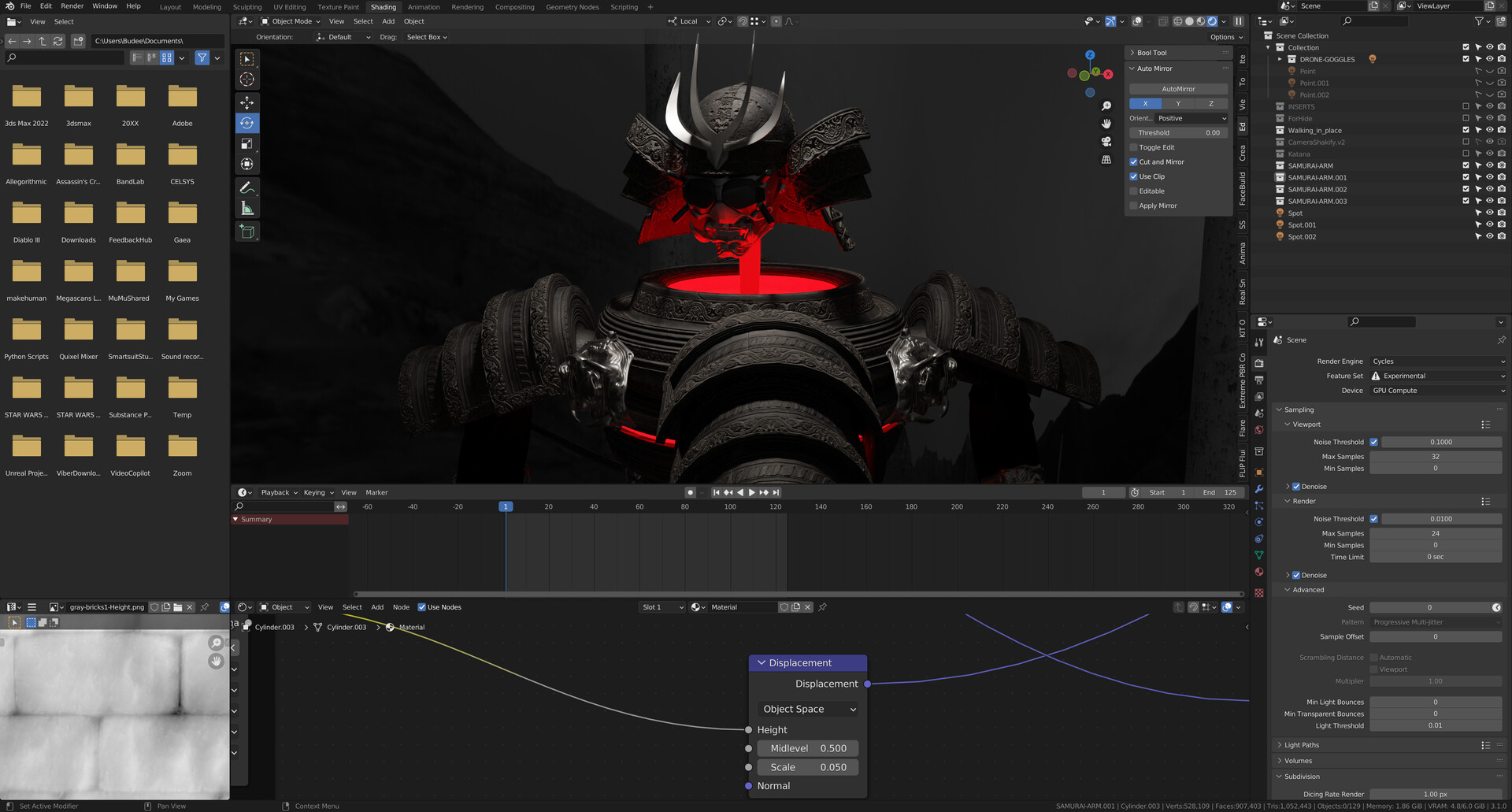This screenshot has width=1512, height=812.
Task: Activate the Rotate tool
Action: point(247,123)
